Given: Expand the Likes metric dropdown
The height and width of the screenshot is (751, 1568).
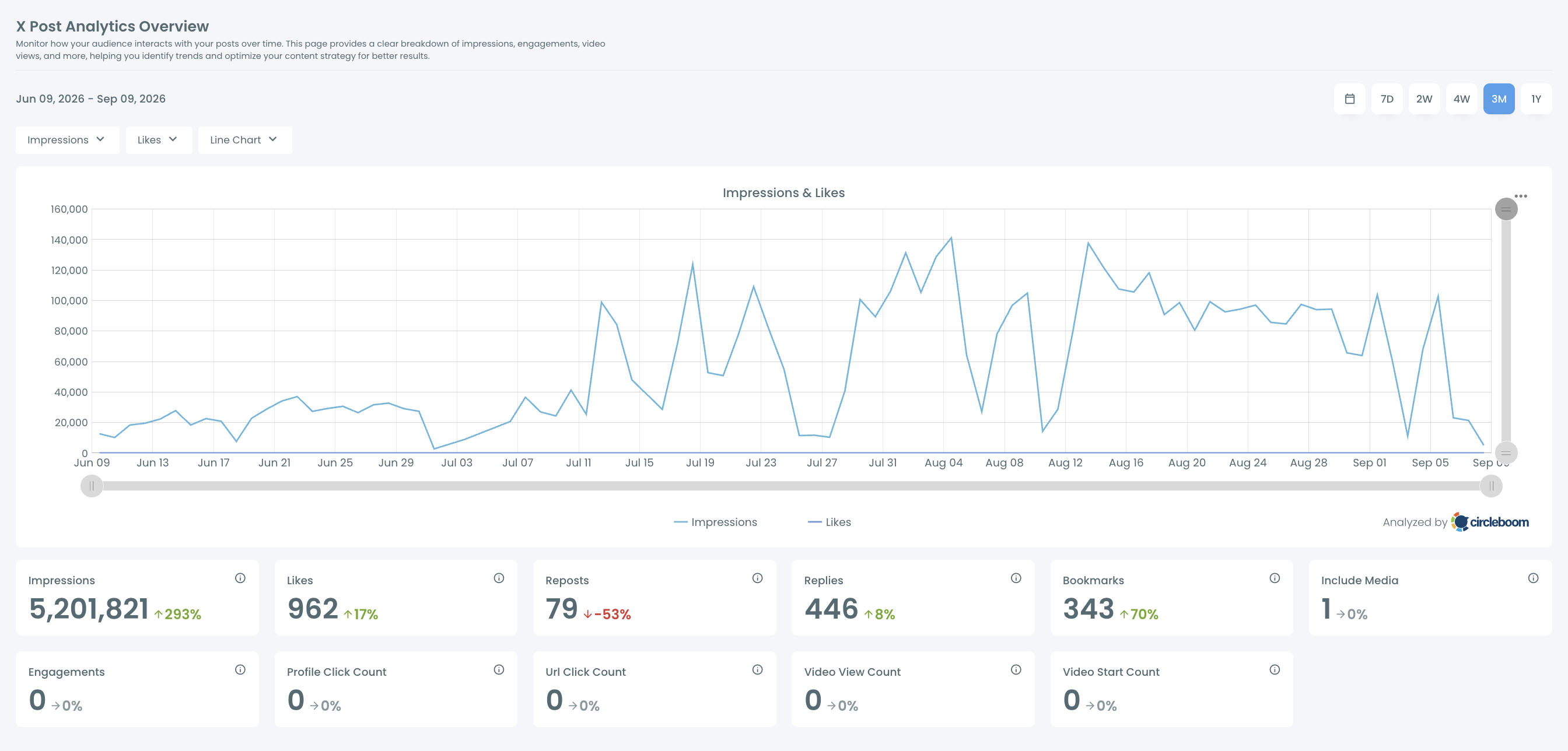Looking at the screenshot, I should [158, 140].
